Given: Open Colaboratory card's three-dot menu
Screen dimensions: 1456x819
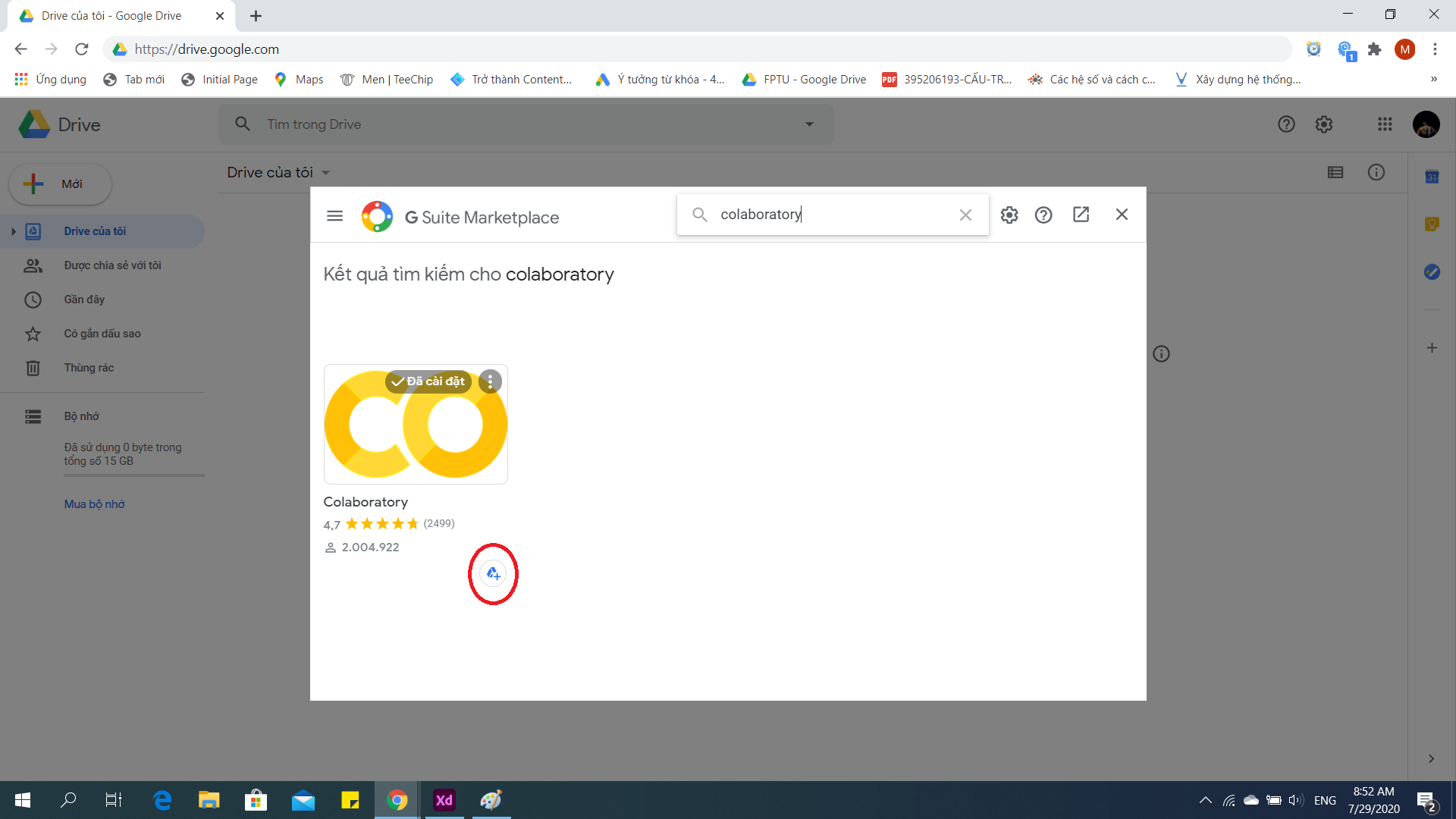Looking at the screenshot, I should (x=490, y=381).
